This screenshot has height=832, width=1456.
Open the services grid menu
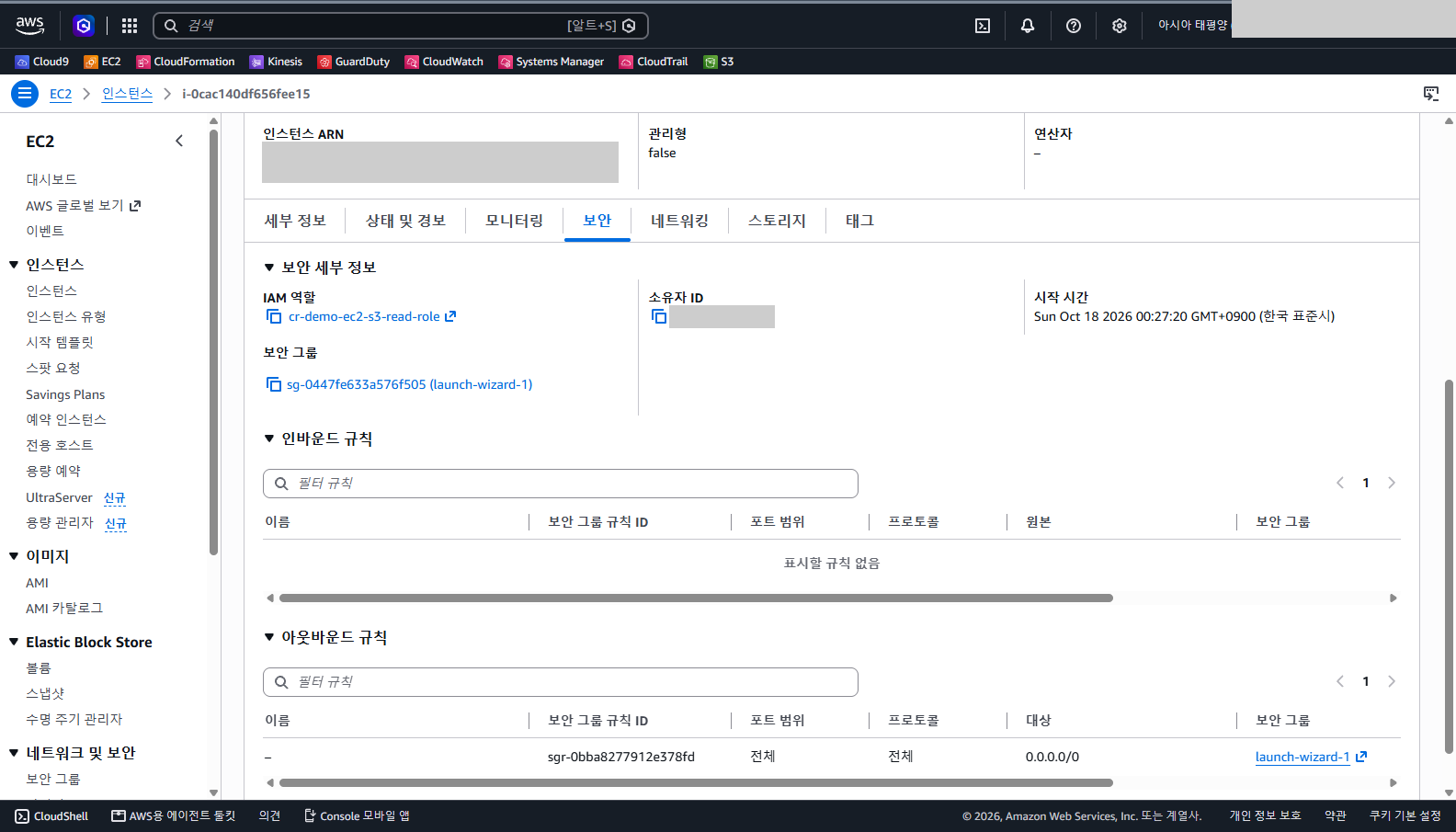(130, 26)
